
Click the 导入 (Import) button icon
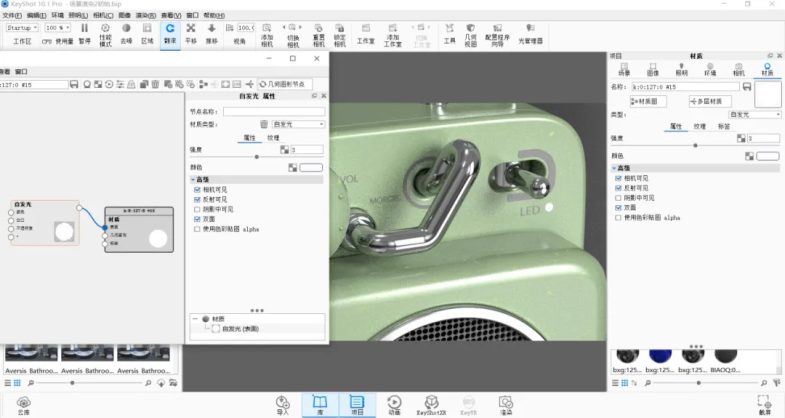point(282,401)
